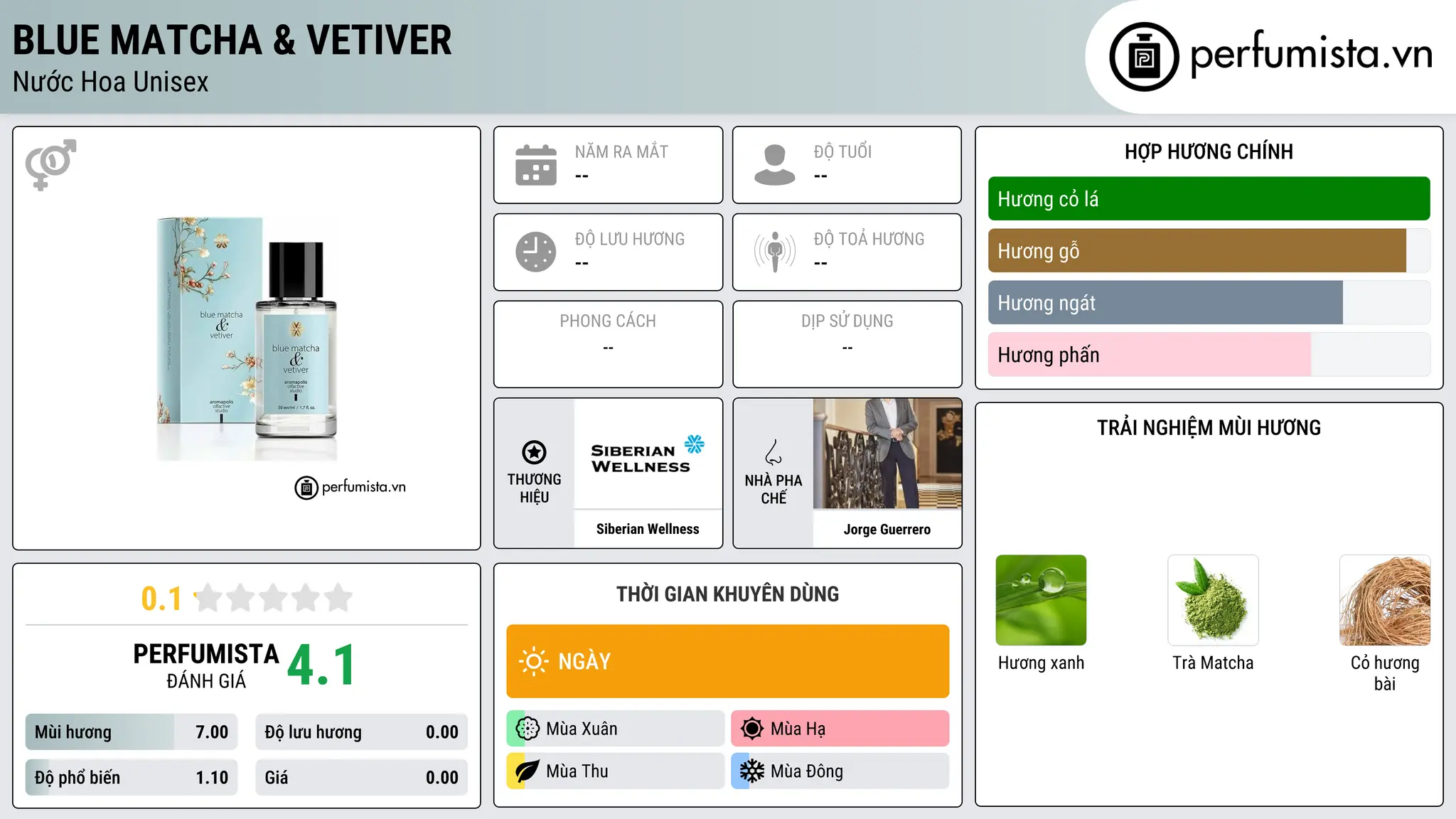
Task: Click the flower icon for Mùa Xuân
Action: 528,729
